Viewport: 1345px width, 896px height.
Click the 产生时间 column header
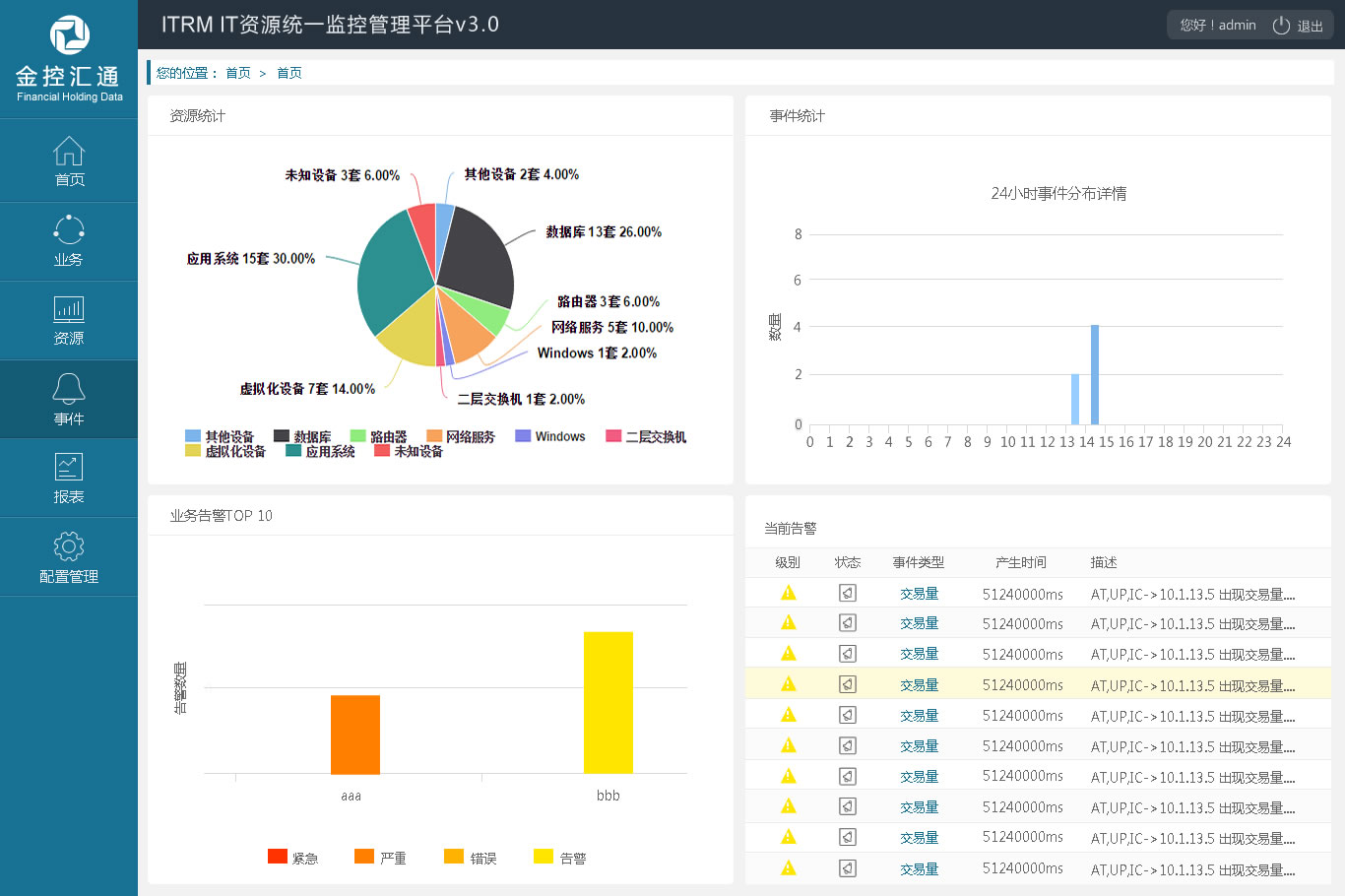click(x=1021, y=562)
